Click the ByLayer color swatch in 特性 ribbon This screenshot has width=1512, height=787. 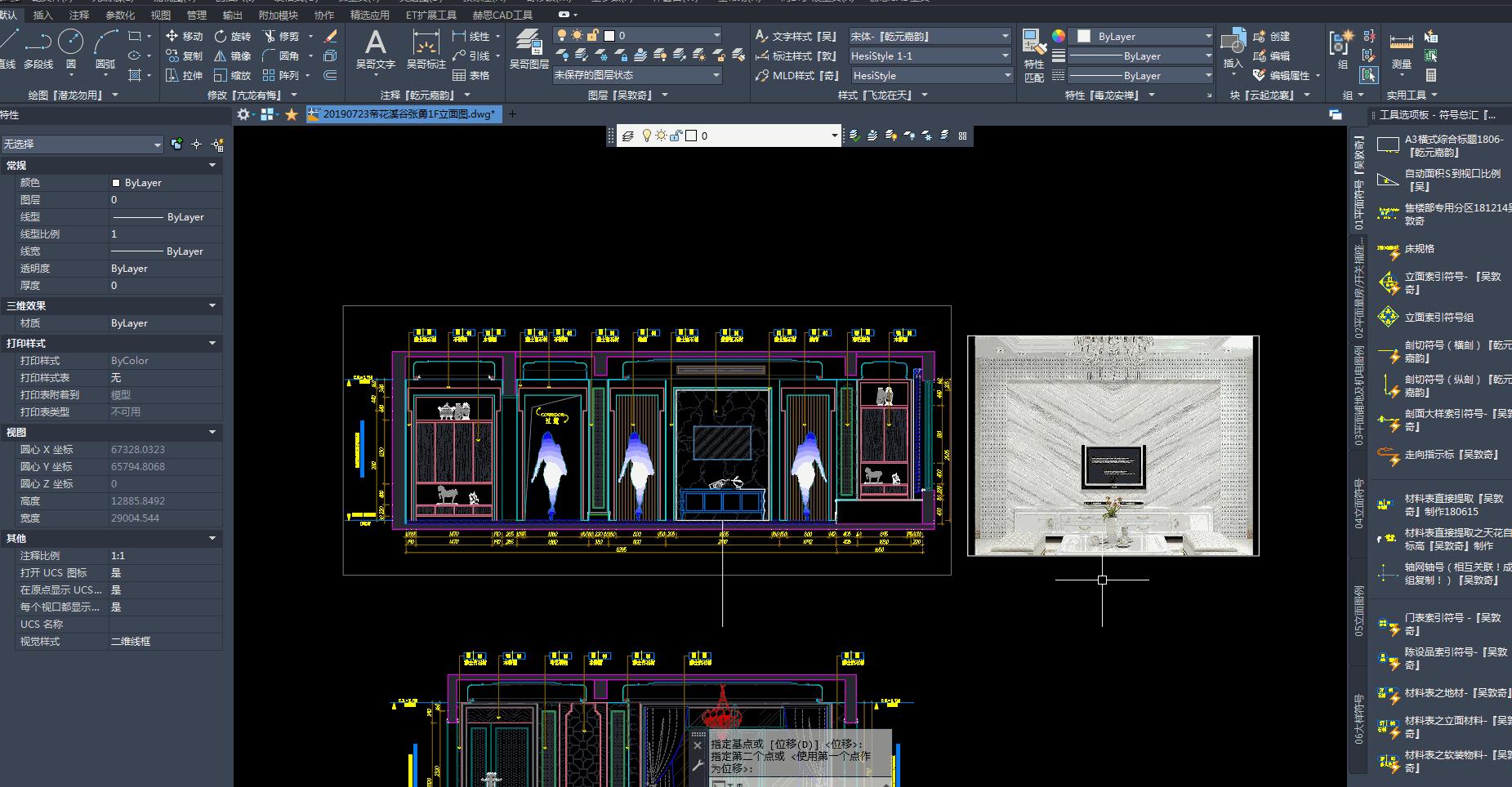click(x=1084, y=36)
